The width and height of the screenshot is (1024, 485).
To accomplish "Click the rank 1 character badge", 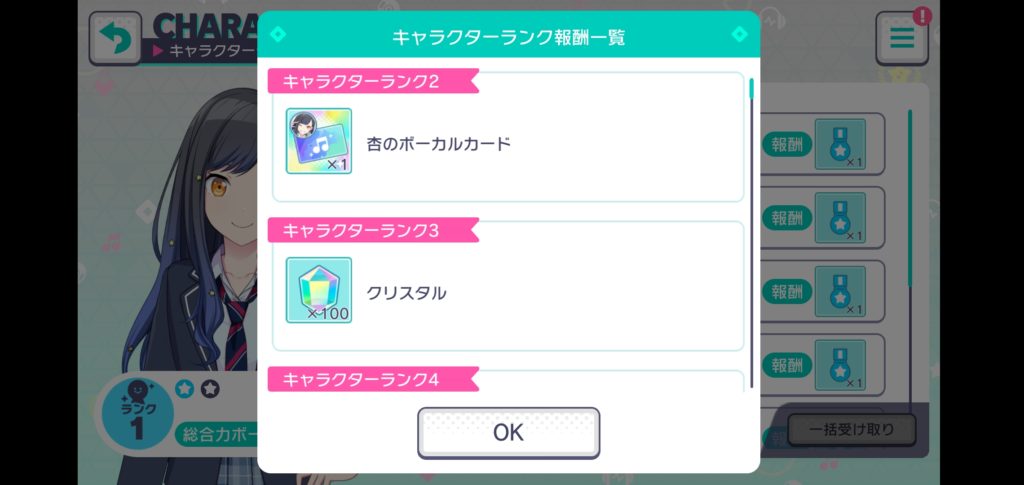I will (137, 413).
